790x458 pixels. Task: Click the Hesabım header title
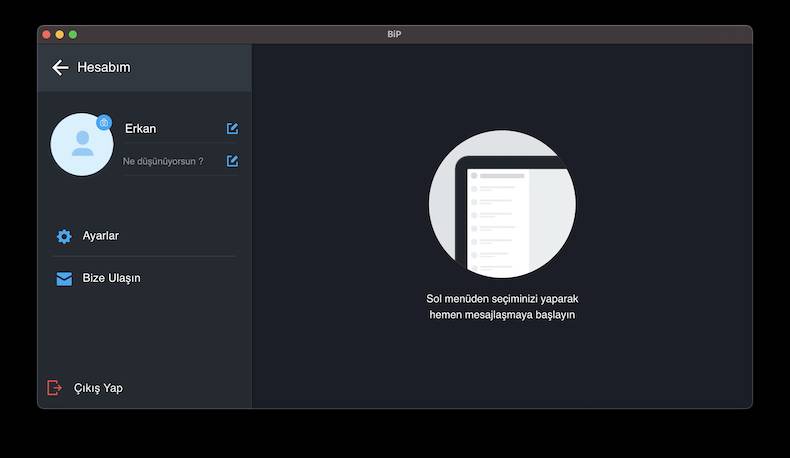click(104, 68)
